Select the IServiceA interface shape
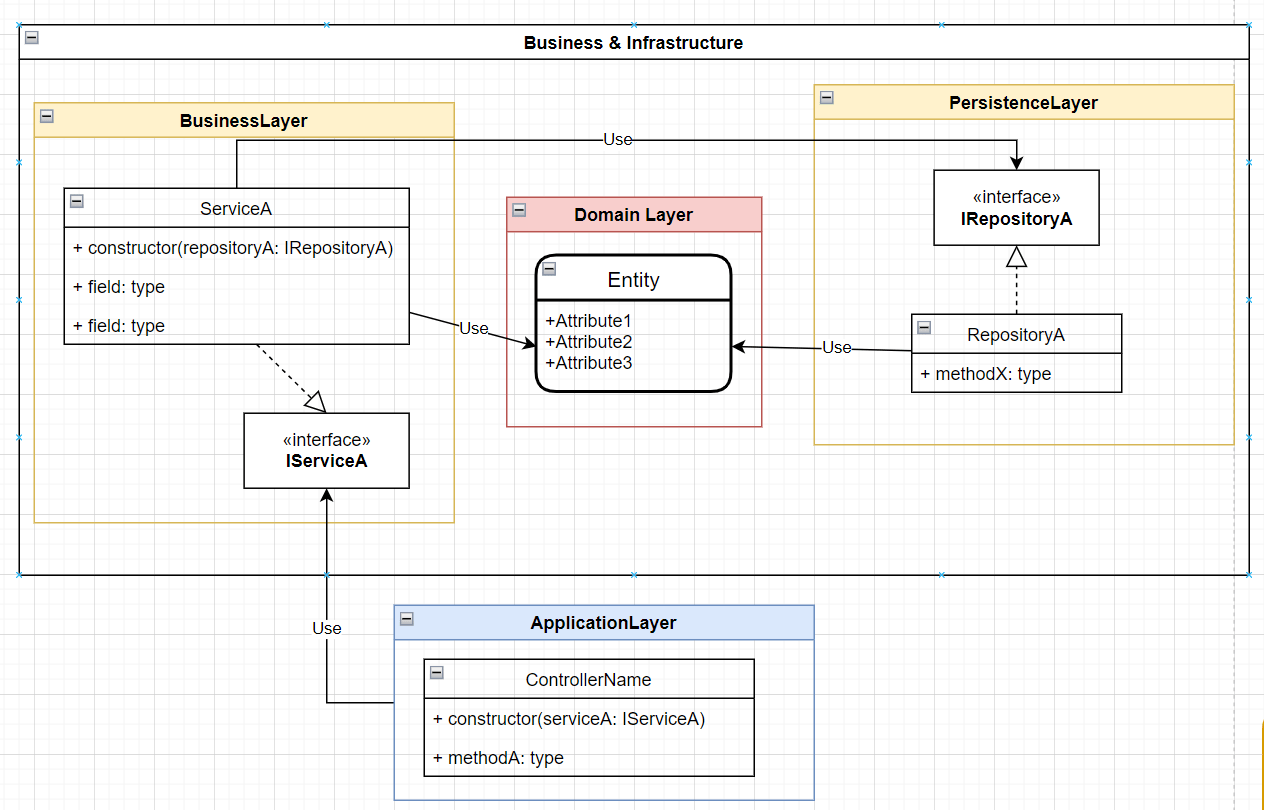1264x810 pixels. (x=326, y=450)
